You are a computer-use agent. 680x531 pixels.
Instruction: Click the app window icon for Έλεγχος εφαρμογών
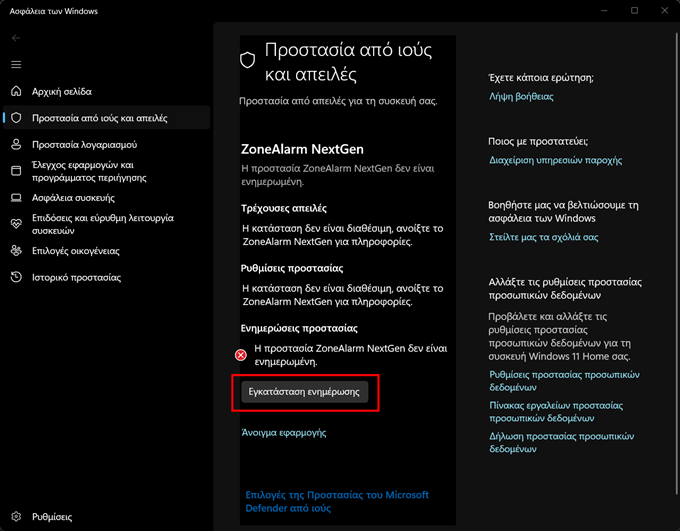tap(16, 171)
